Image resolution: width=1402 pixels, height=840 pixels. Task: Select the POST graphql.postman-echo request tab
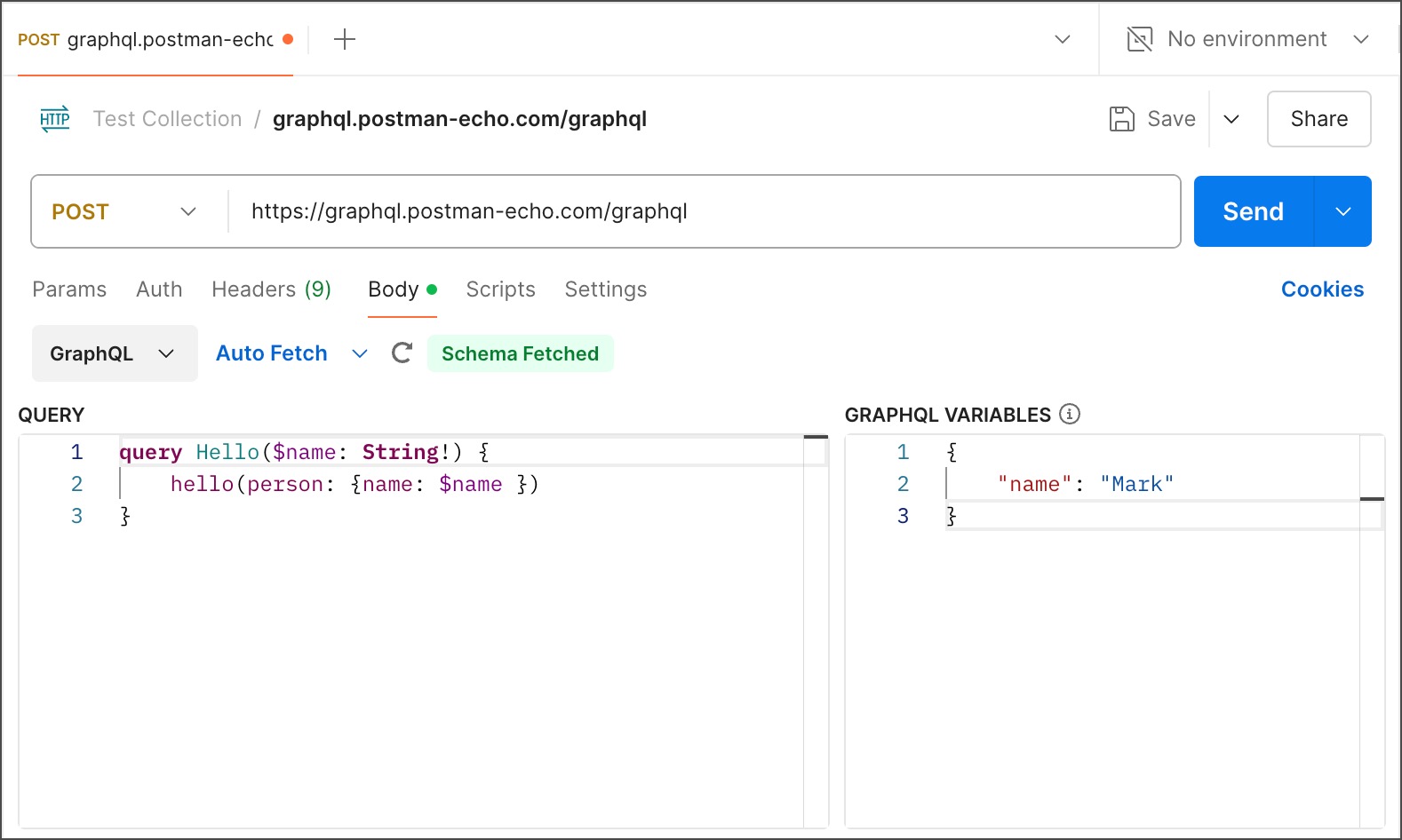click(x=155, y=39)
